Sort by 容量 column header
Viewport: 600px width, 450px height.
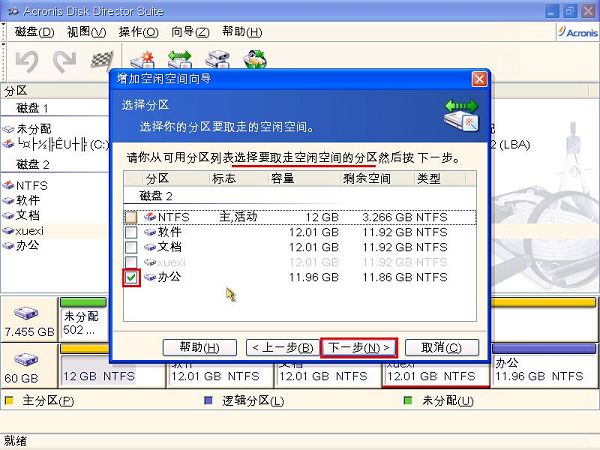(x=304, y=179)
